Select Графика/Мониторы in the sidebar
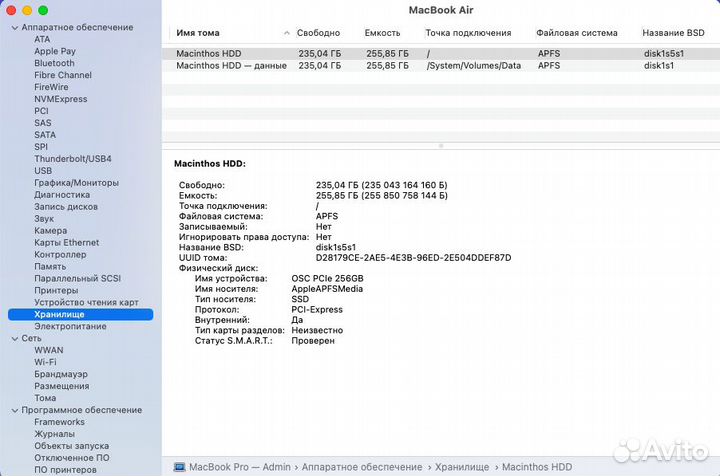 pos(76,183)
